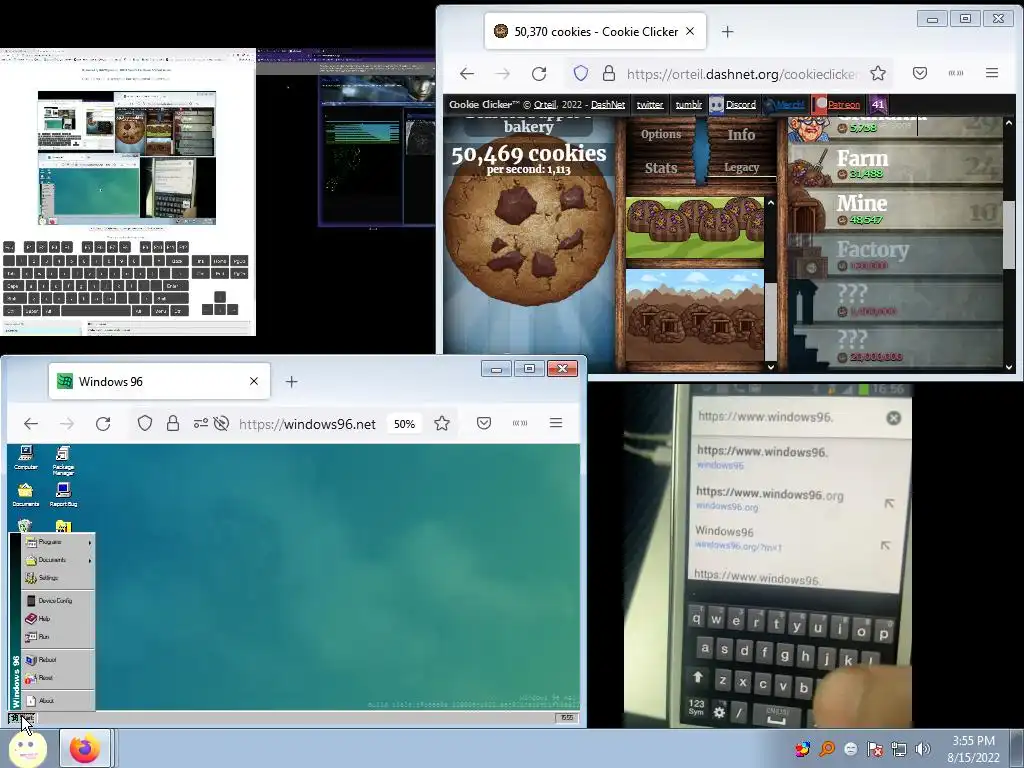1024x768 pixels.
Task: Bookmark windows96.net with the star icon
Action: [441, 423]
